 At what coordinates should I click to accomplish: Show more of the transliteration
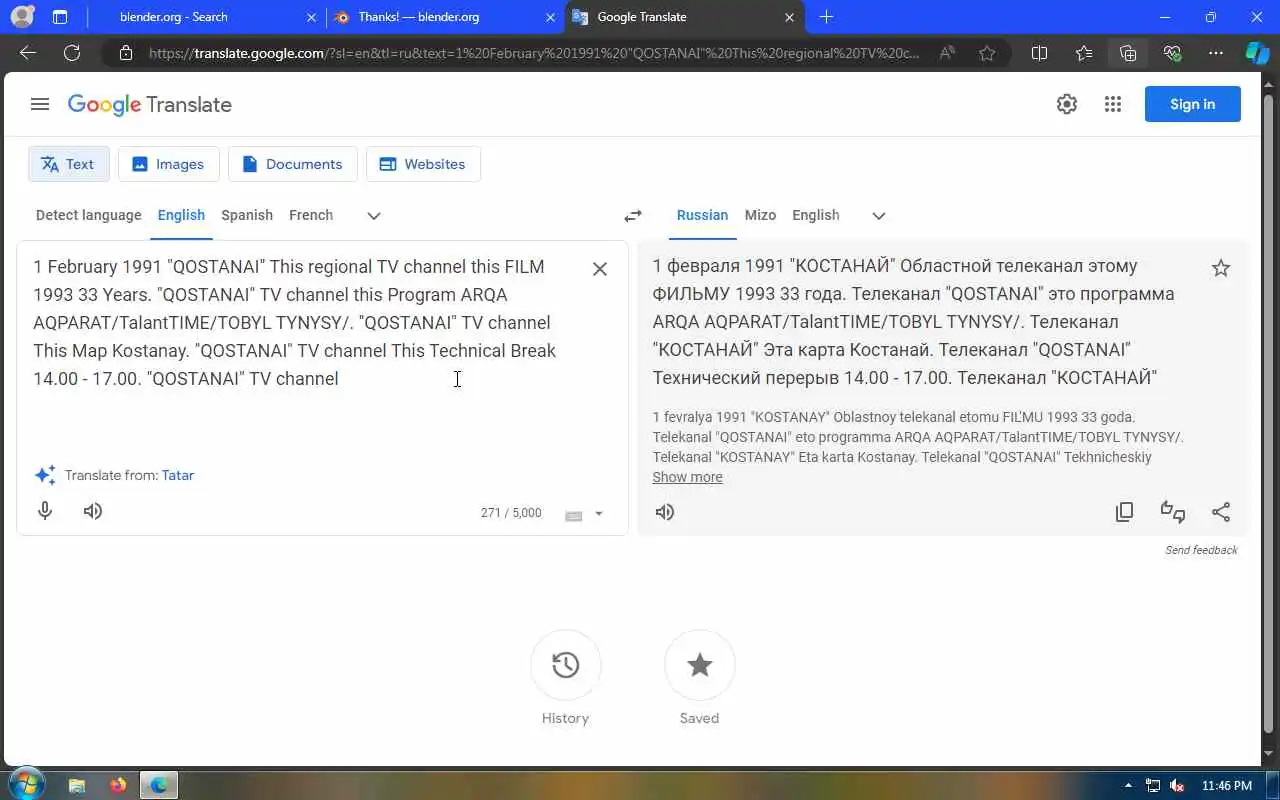687,477
